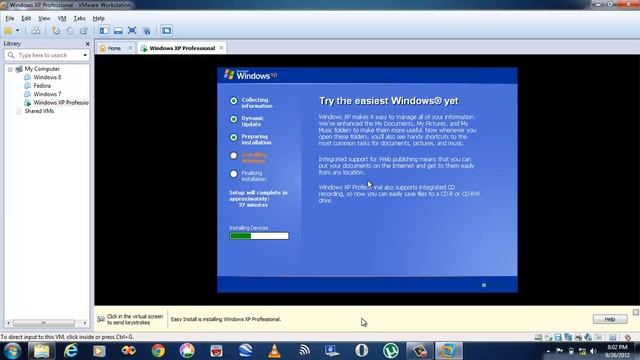640x360 pixels.
Task: Open Windows Explorer from the taskbar
Action: (41, 351)
